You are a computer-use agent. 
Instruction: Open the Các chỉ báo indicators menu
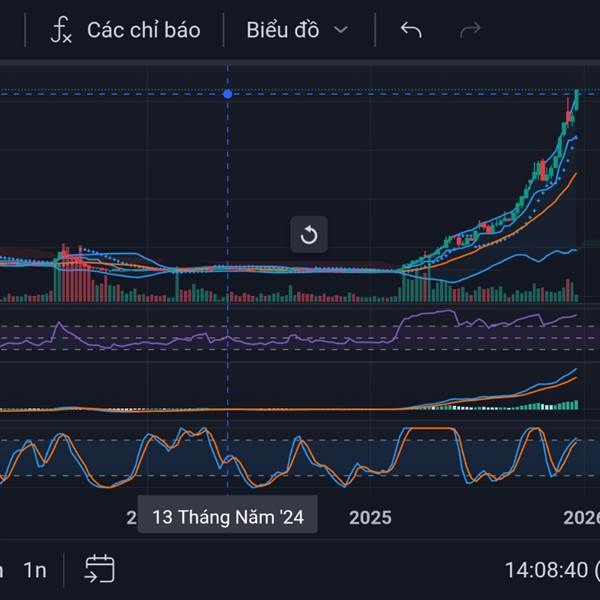pyautogui.click(x=126, y=30)
